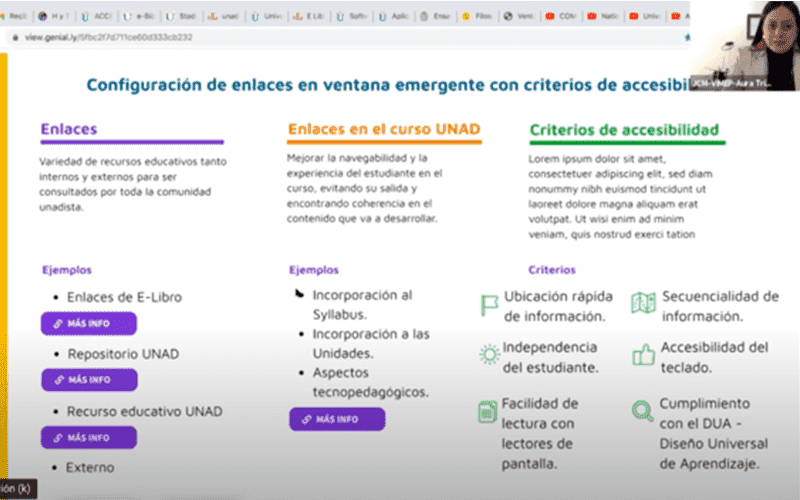Open MÁS INFO under Enlaces de E-Libro
800x500 pixels.
[89, 323]
